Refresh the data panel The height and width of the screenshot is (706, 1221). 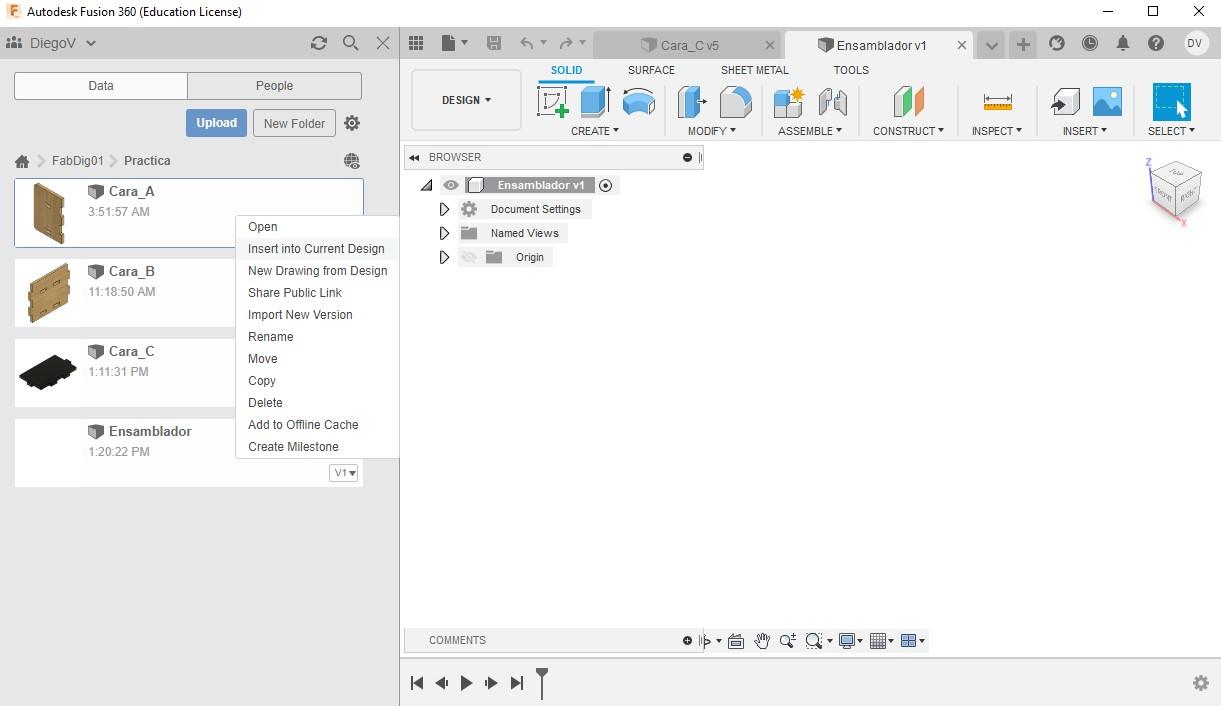point(319,43)
